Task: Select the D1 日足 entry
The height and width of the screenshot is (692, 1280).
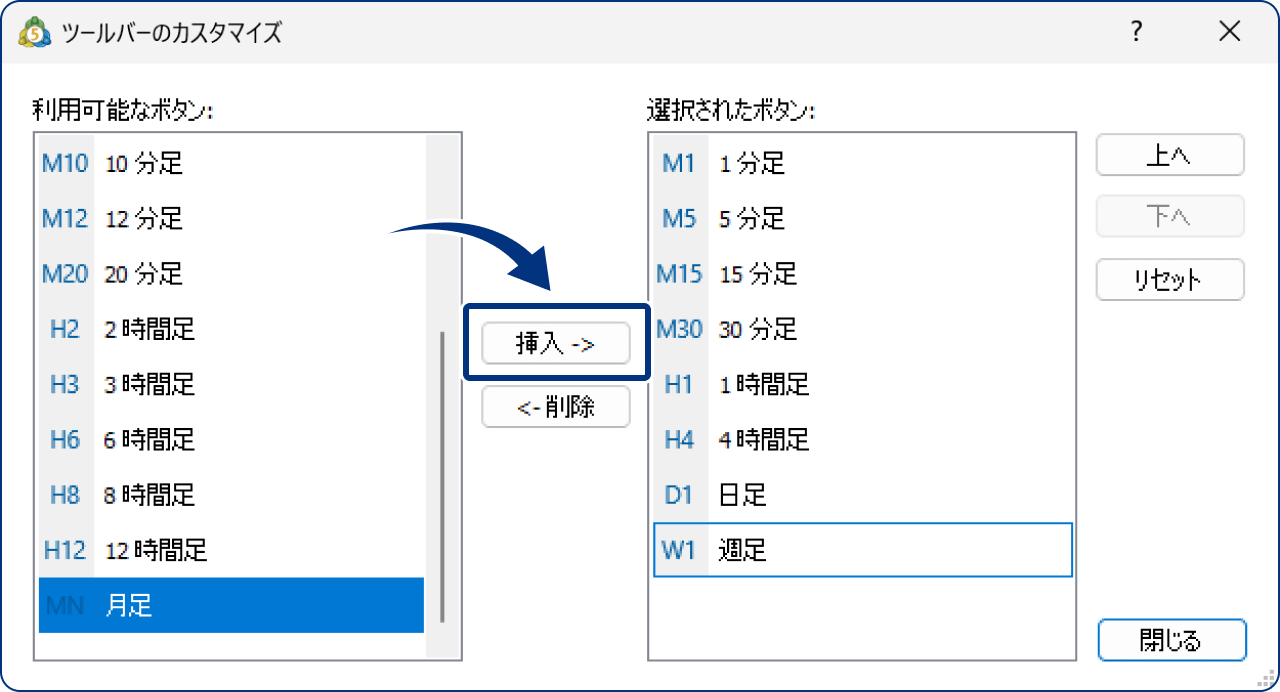Action: click(x=820, y=494)
